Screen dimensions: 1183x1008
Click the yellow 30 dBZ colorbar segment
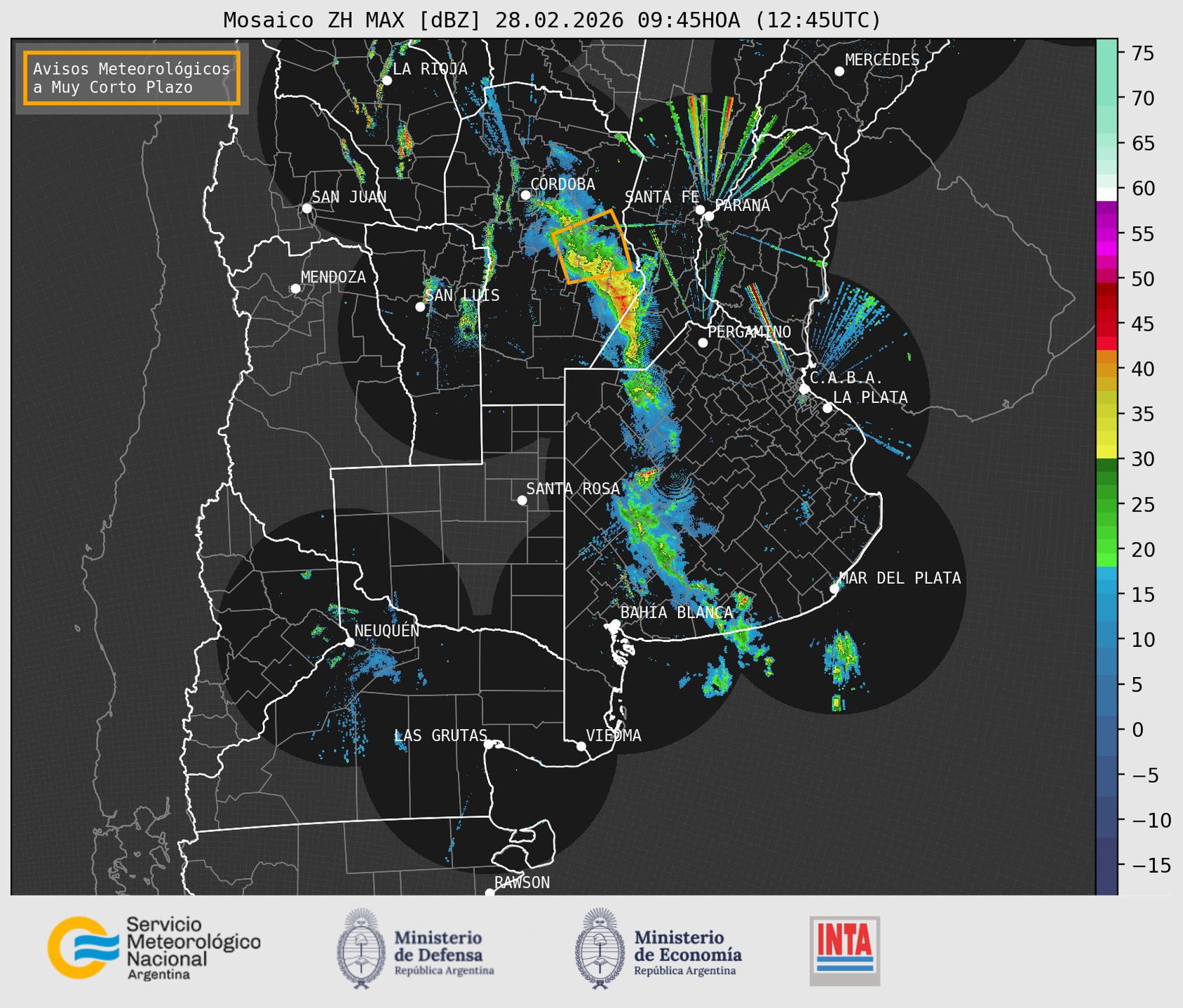pyautogui.click(x=1106, y=452)
